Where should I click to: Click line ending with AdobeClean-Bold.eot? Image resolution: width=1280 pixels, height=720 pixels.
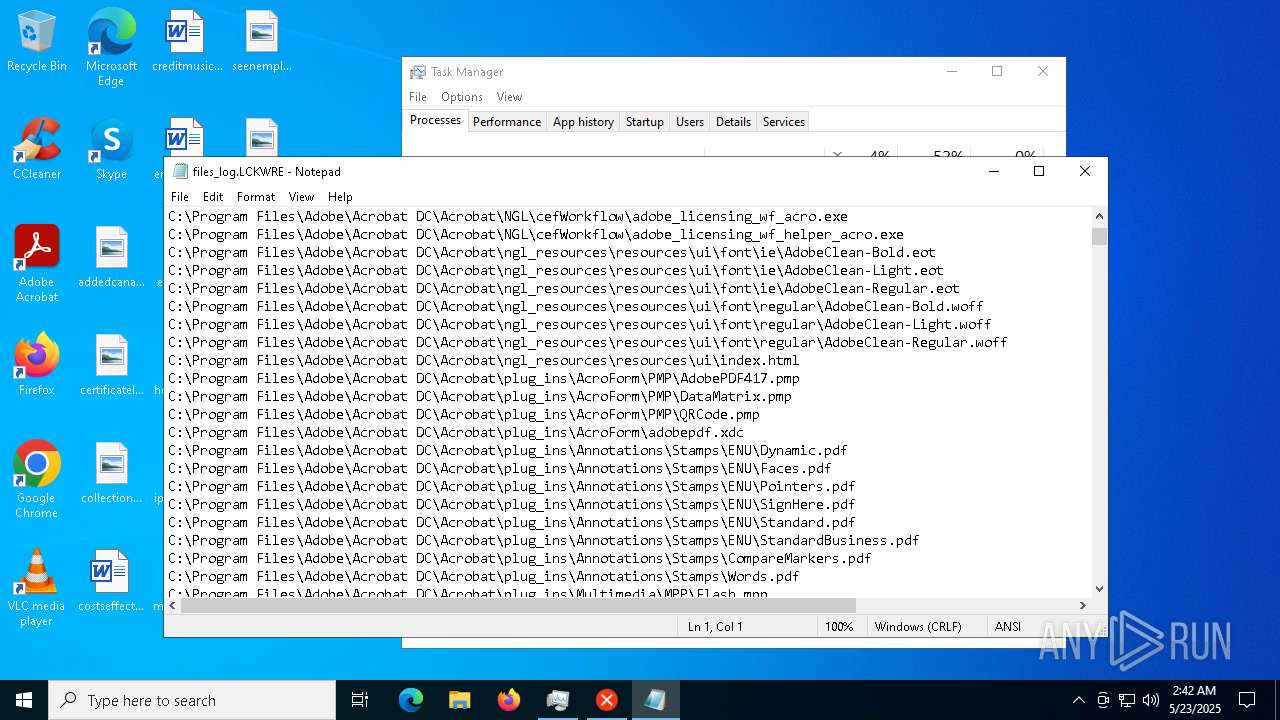coord(552,252)
